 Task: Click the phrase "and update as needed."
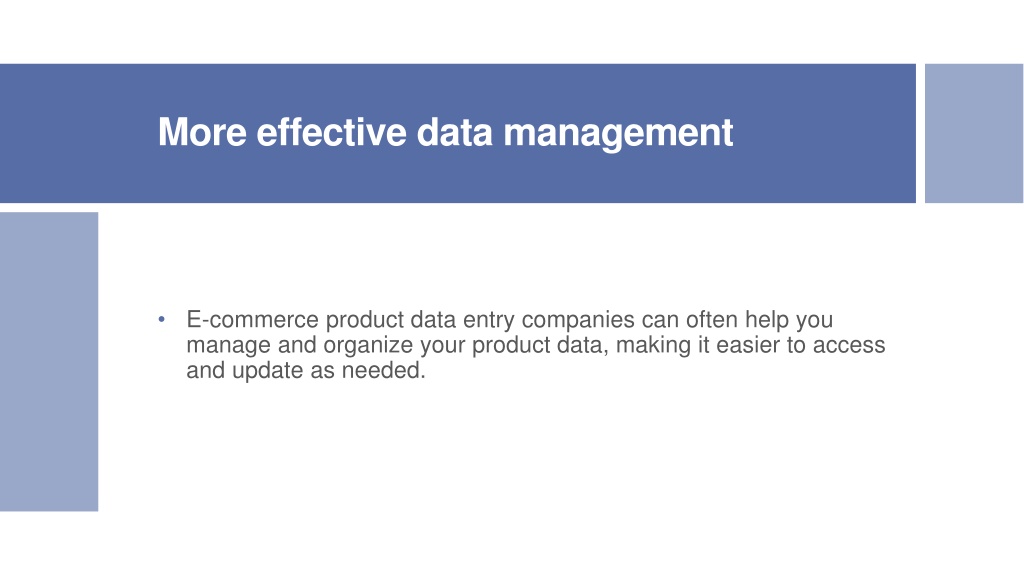[306, 370]
